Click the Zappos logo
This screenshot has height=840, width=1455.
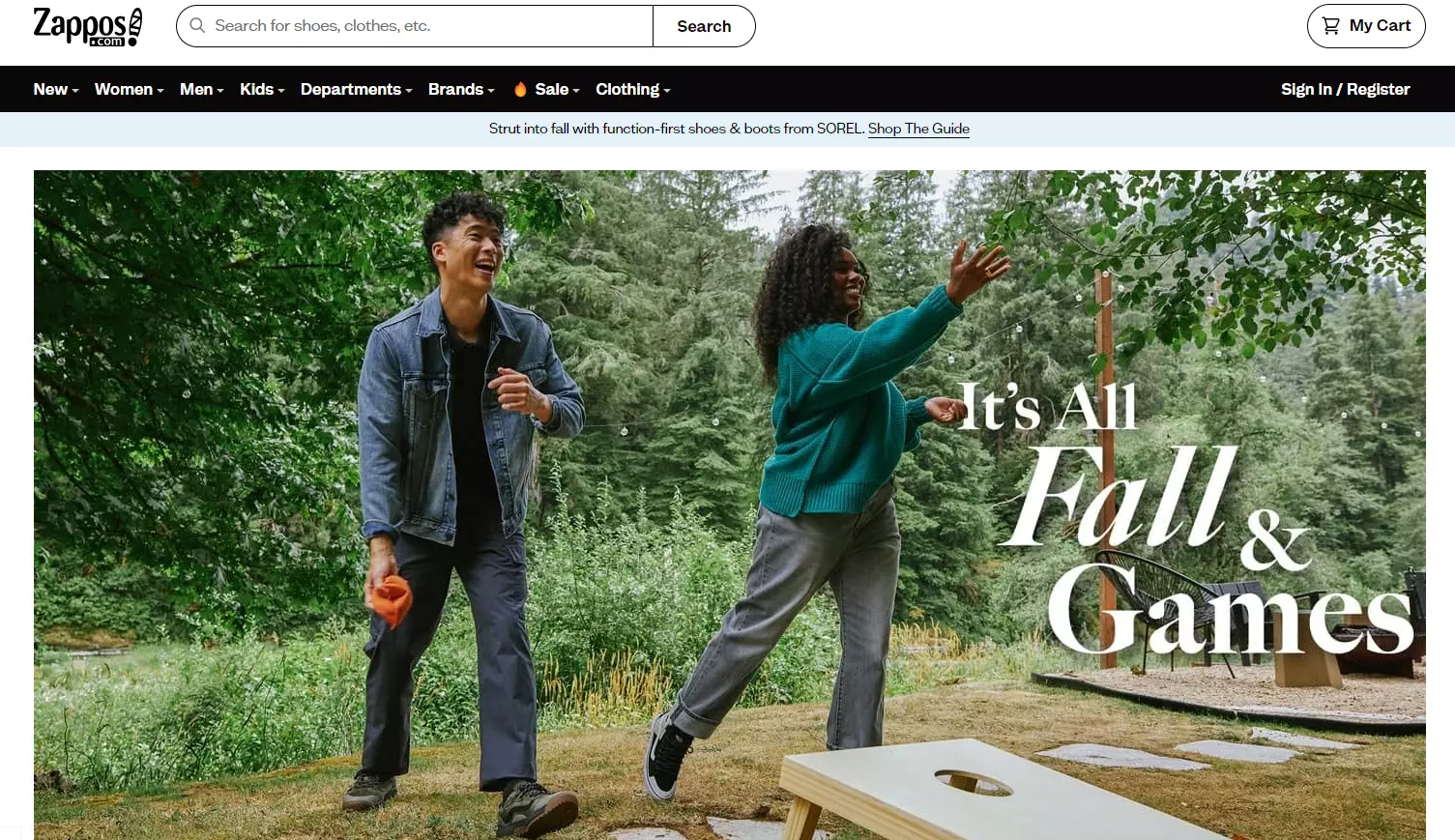87,26
